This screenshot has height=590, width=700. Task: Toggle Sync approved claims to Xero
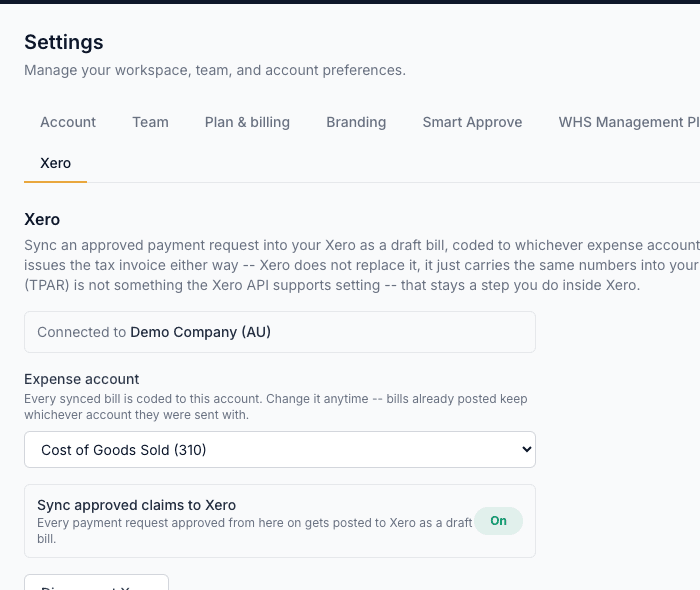(x=498, y=521)
